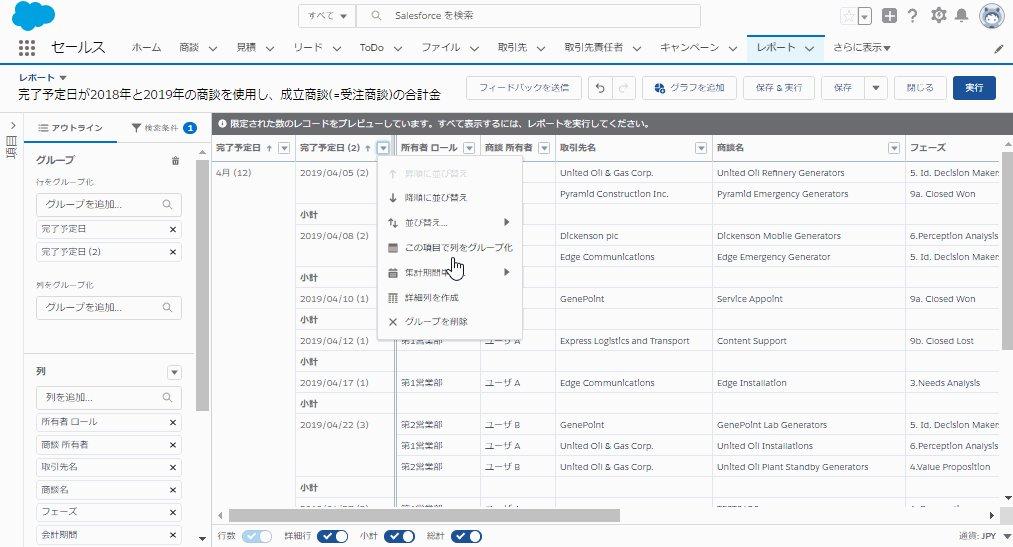The width and height of the screenshot is (1013, 547).
Task: Open the すべて search scope dropdown
Action: pos(327,16)
